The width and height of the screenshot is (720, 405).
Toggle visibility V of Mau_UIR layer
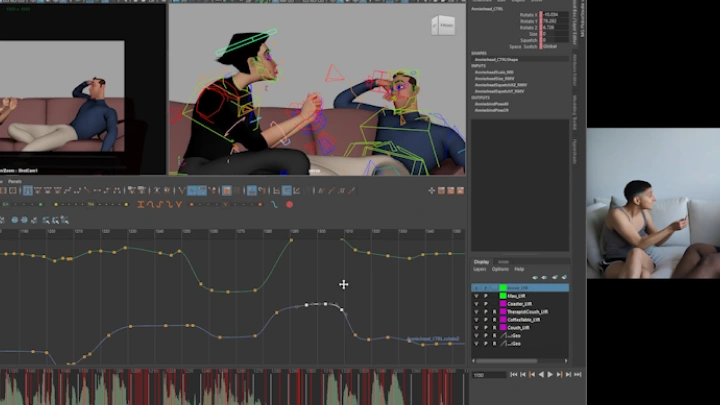click(x=476, y=296)
